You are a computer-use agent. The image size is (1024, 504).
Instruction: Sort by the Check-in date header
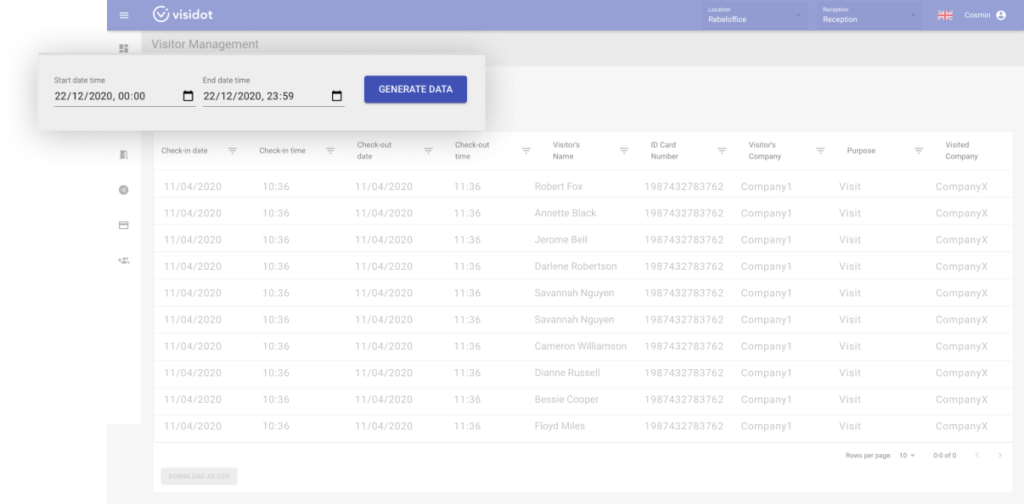pos(184,151)
